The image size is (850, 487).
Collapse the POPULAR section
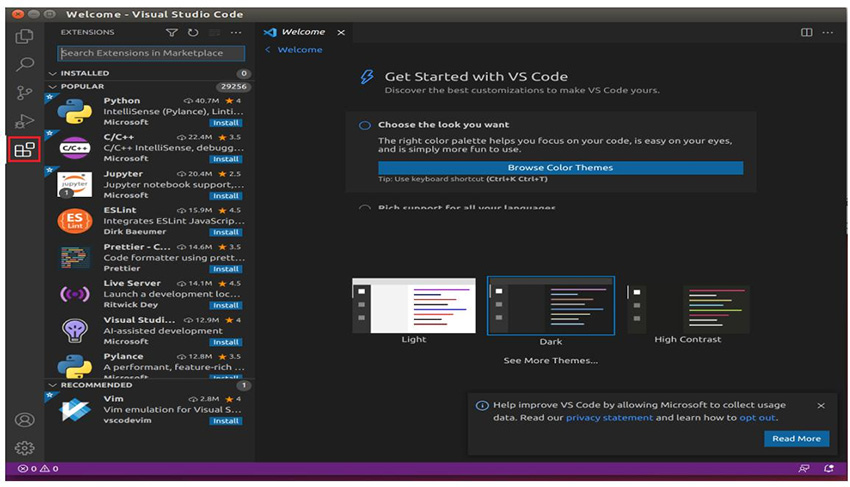[53, 86]
